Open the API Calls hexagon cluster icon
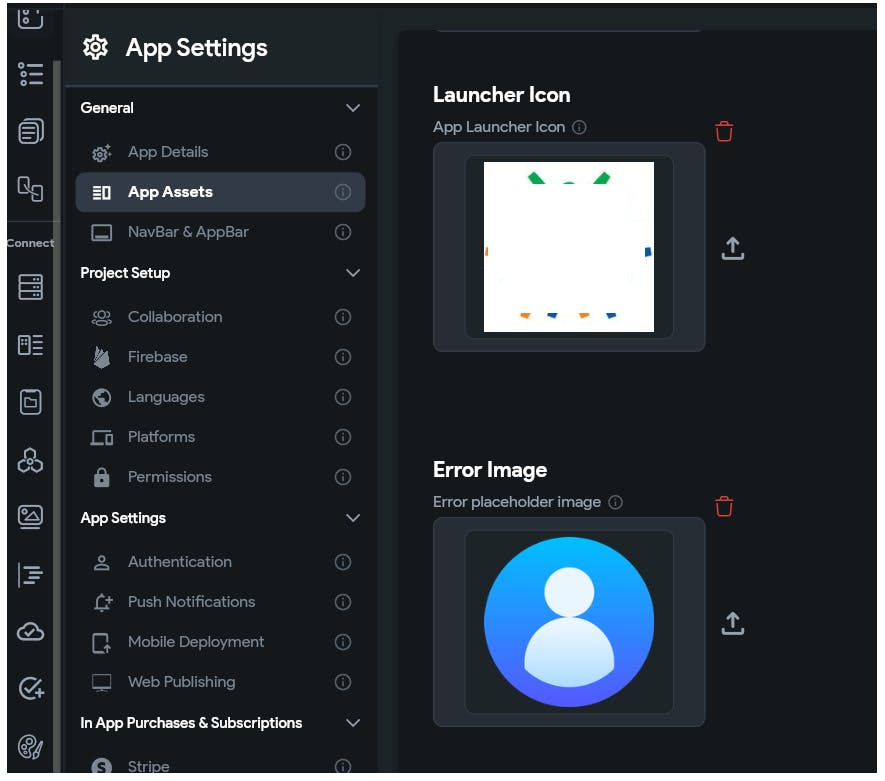The image size is (885, 781). pyautogui.click(x=30, y=460)
